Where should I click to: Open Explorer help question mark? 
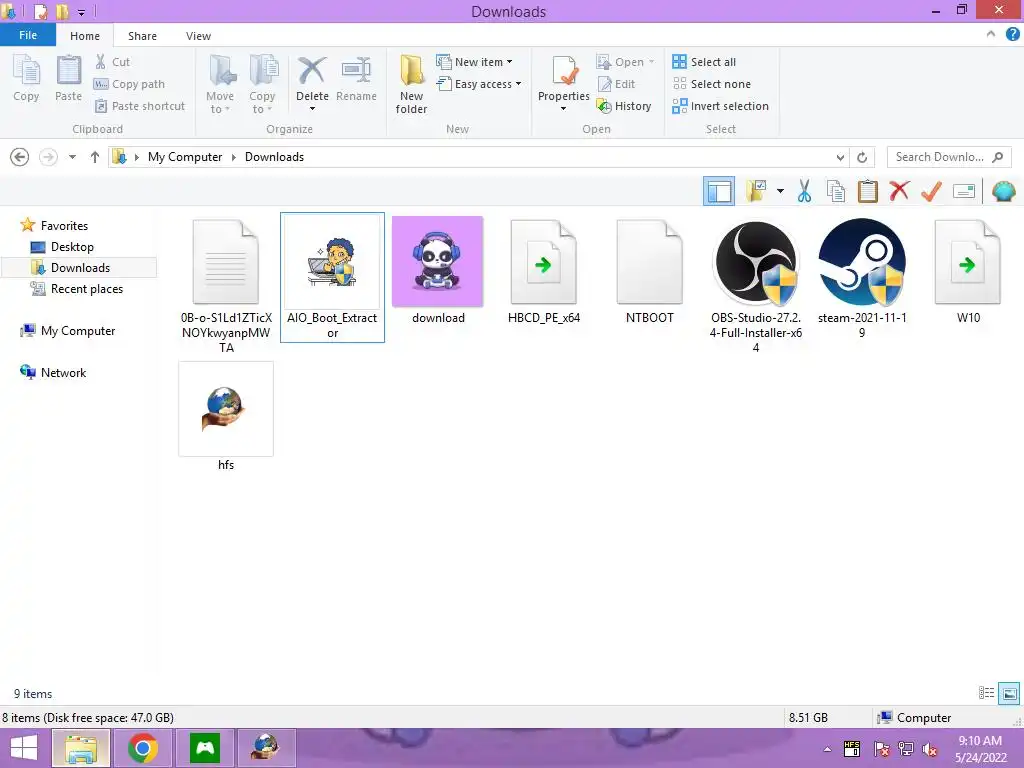coord(1013,35)
